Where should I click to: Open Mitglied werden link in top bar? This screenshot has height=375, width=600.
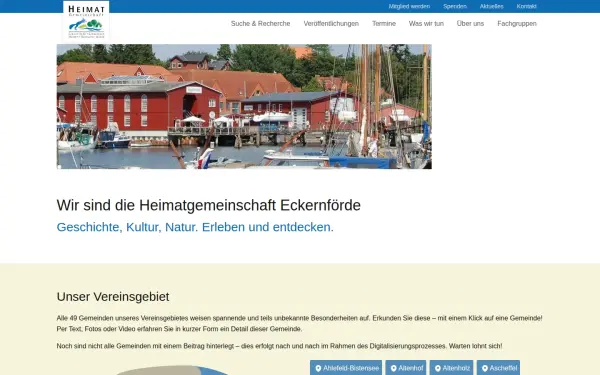coord(409,7)
